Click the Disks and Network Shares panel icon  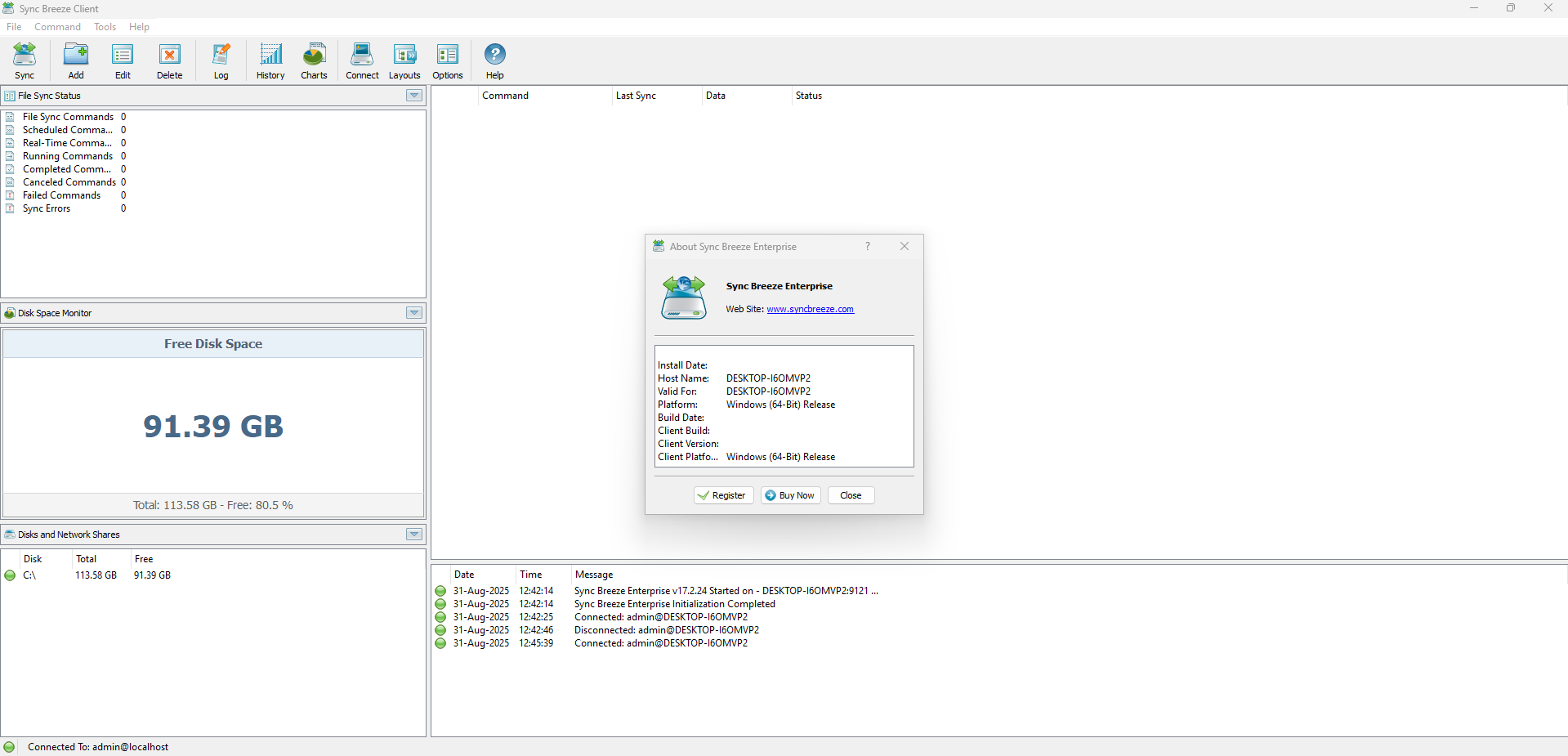pyautogui.click(x=10, y=535)
